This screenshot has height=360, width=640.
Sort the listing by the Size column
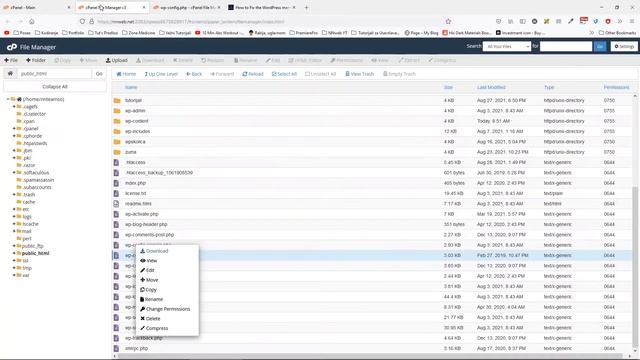[x=448, y=87]
